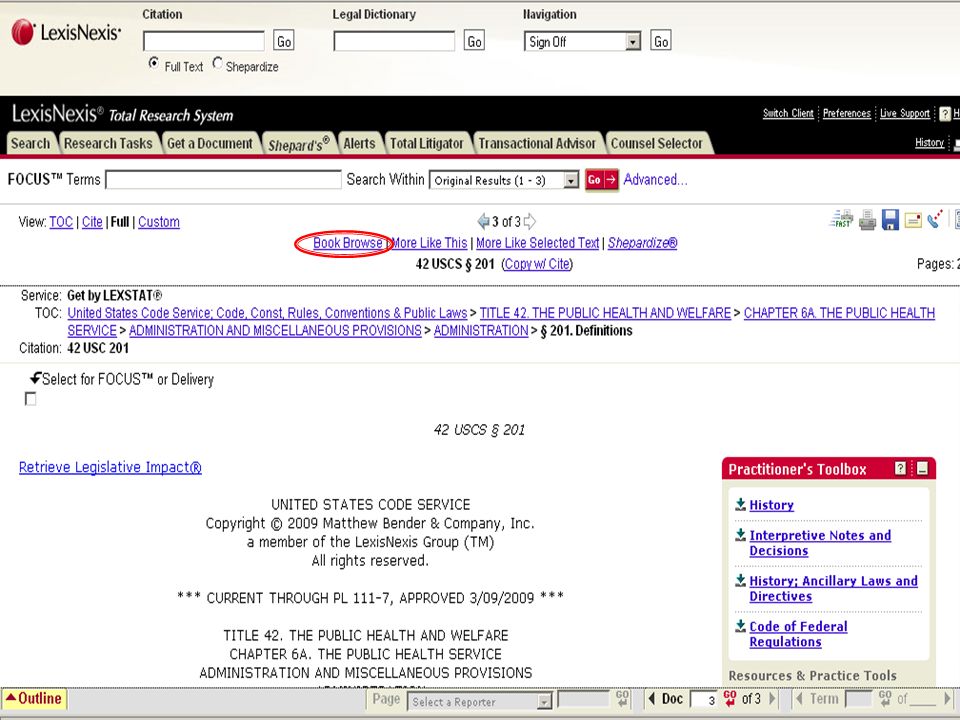Viewport: 960px width, 720px height.
Task: Switch to the Custom view
Action: [159, 222]
